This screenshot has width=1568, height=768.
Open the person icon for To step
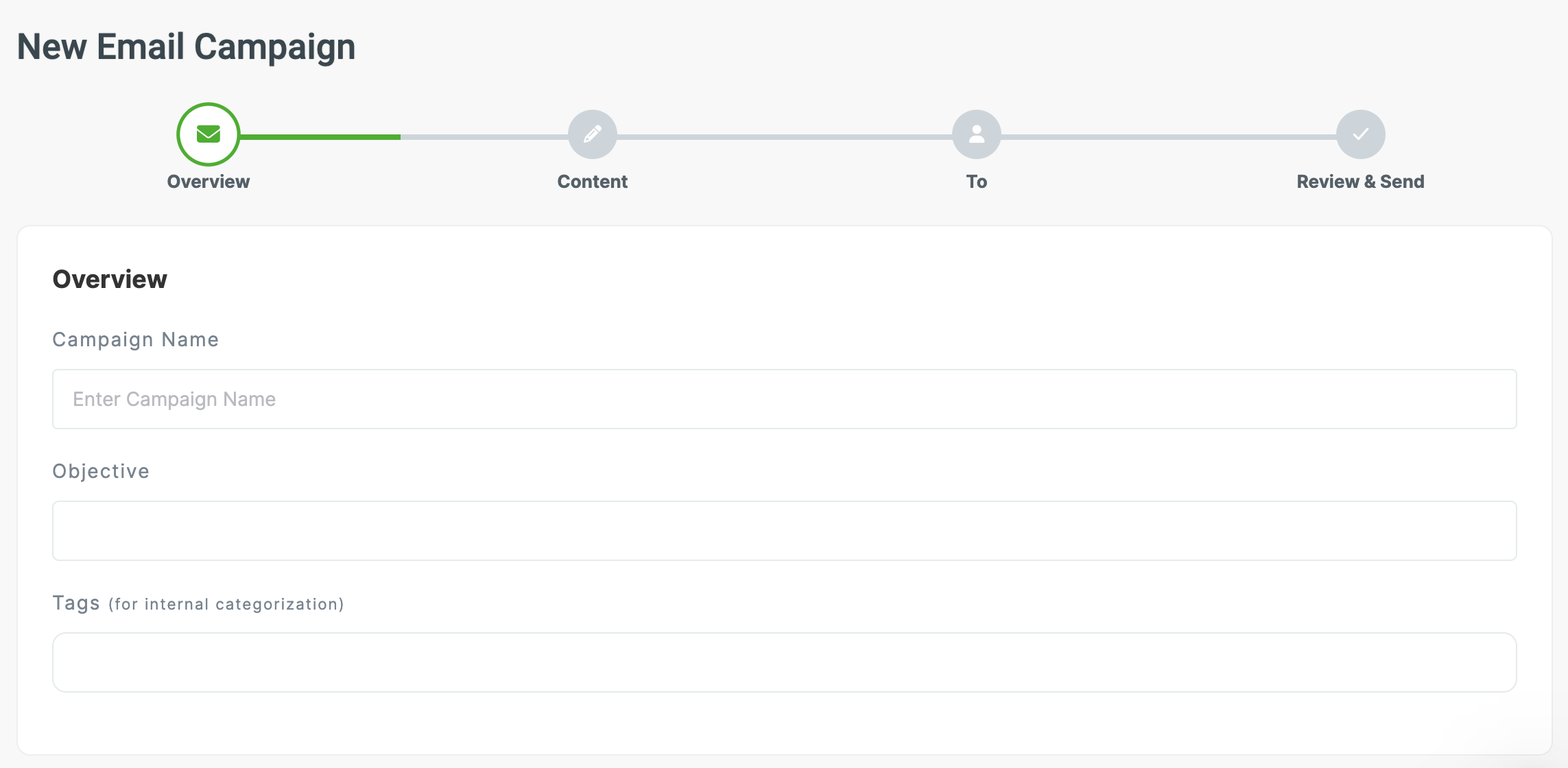coord(977,134)
